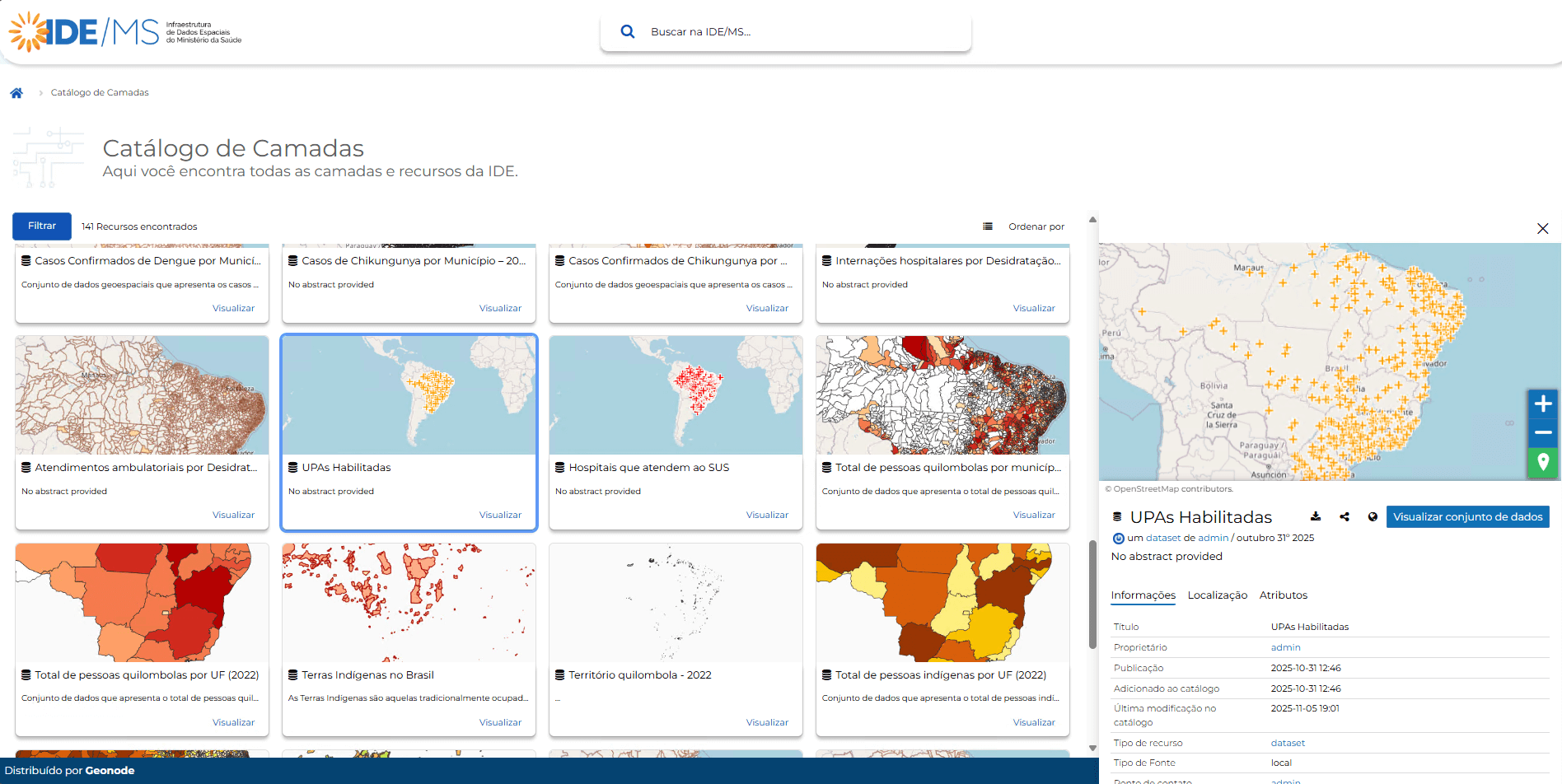
Task: Share the UPAs Habilitadas dataset
Action: pos(1345,517)
